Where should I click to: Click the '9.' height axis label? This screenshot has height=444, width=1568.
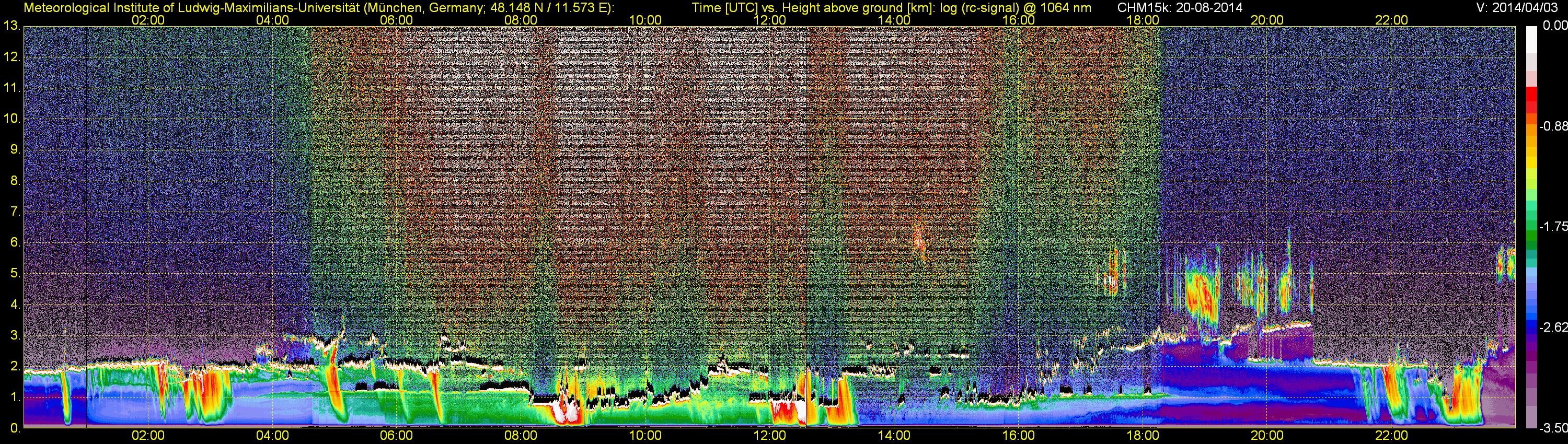coord(15,149)
